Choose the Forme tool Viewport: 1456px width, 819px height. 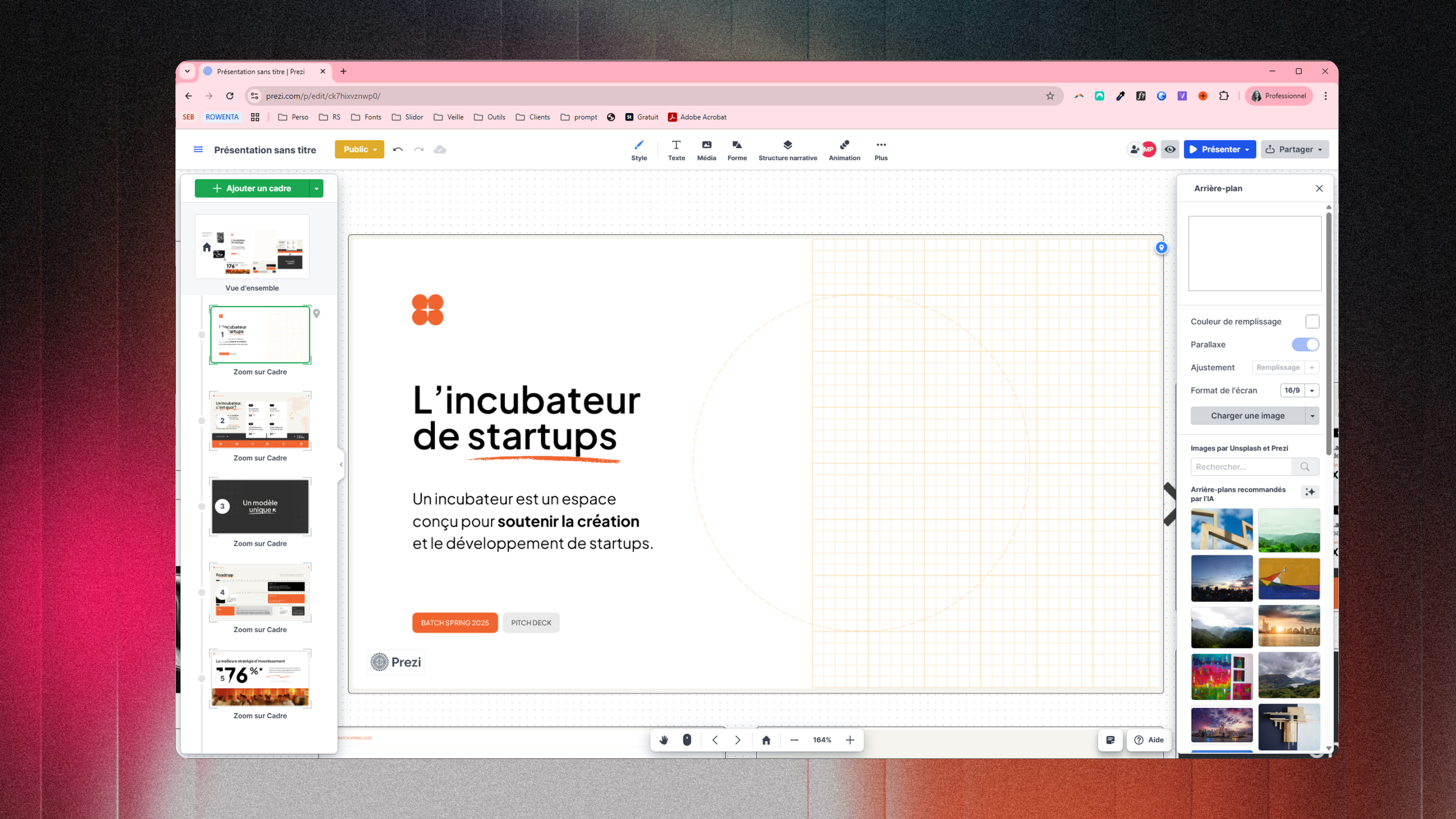[x=737, y=150]
